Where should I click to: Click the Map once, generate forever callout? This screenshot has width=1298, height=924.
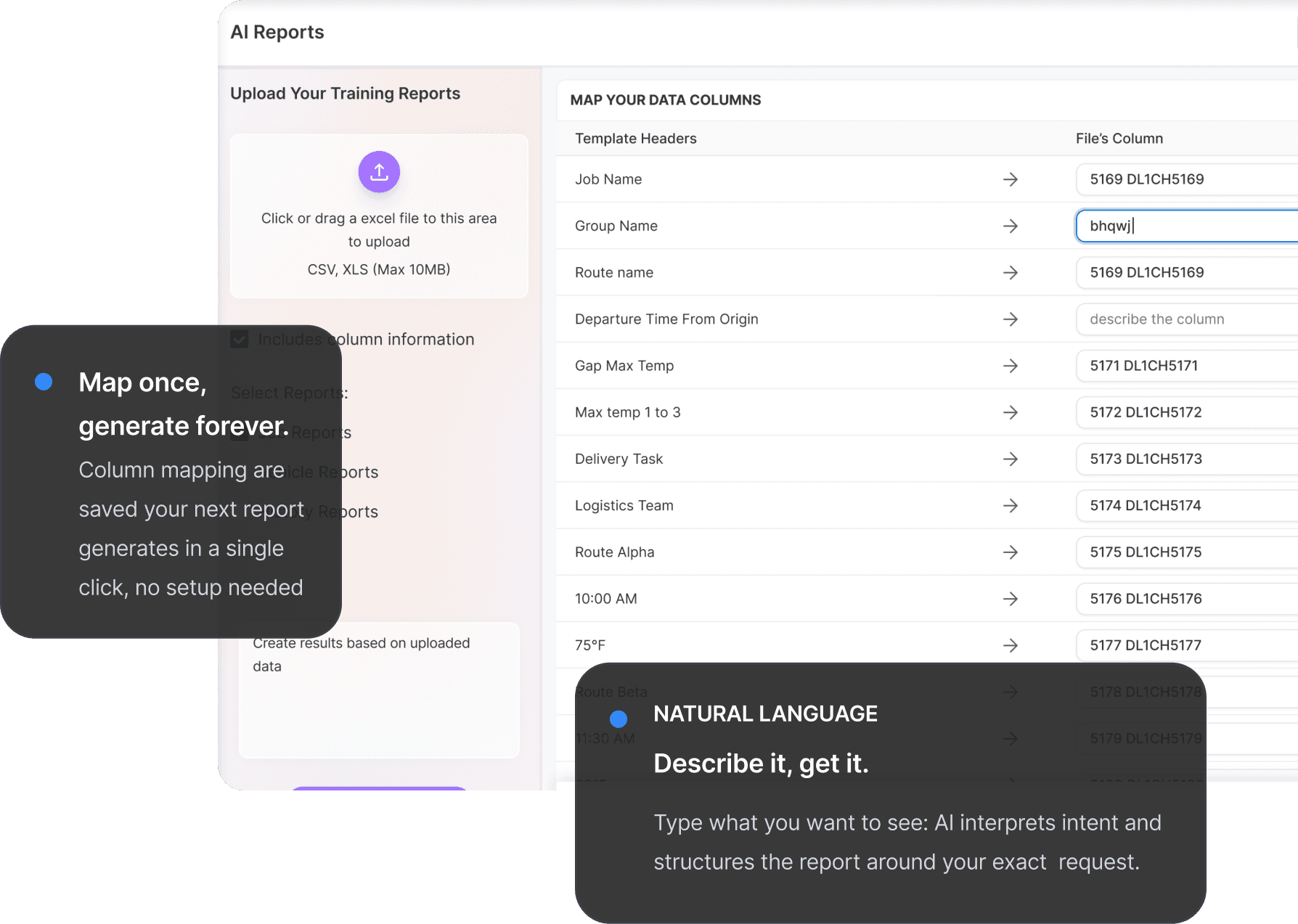(171, 482)
